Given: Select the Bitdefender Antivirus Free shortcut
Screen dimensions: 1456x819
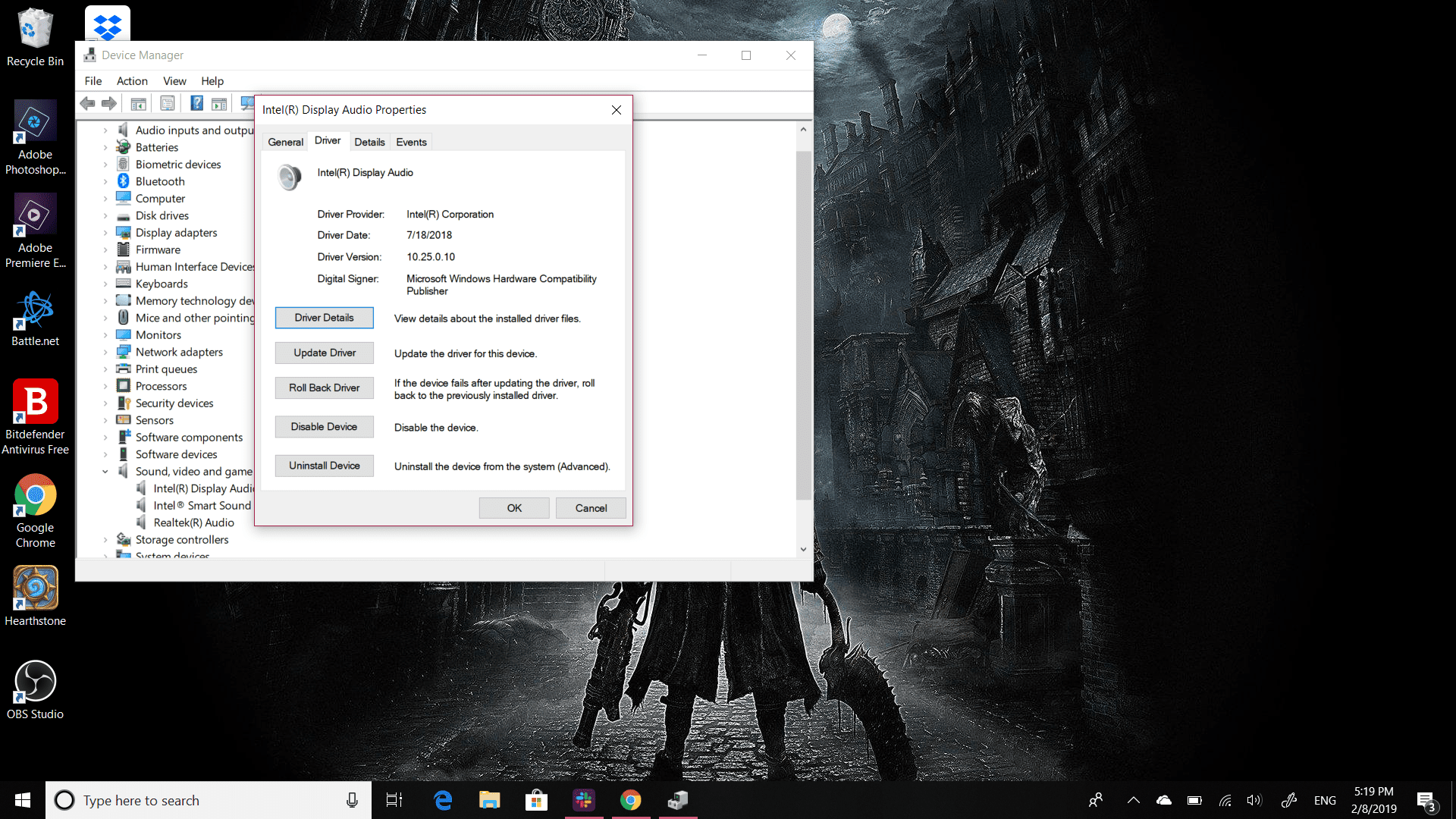Looking at the screenshot, I should pos(35,417).
